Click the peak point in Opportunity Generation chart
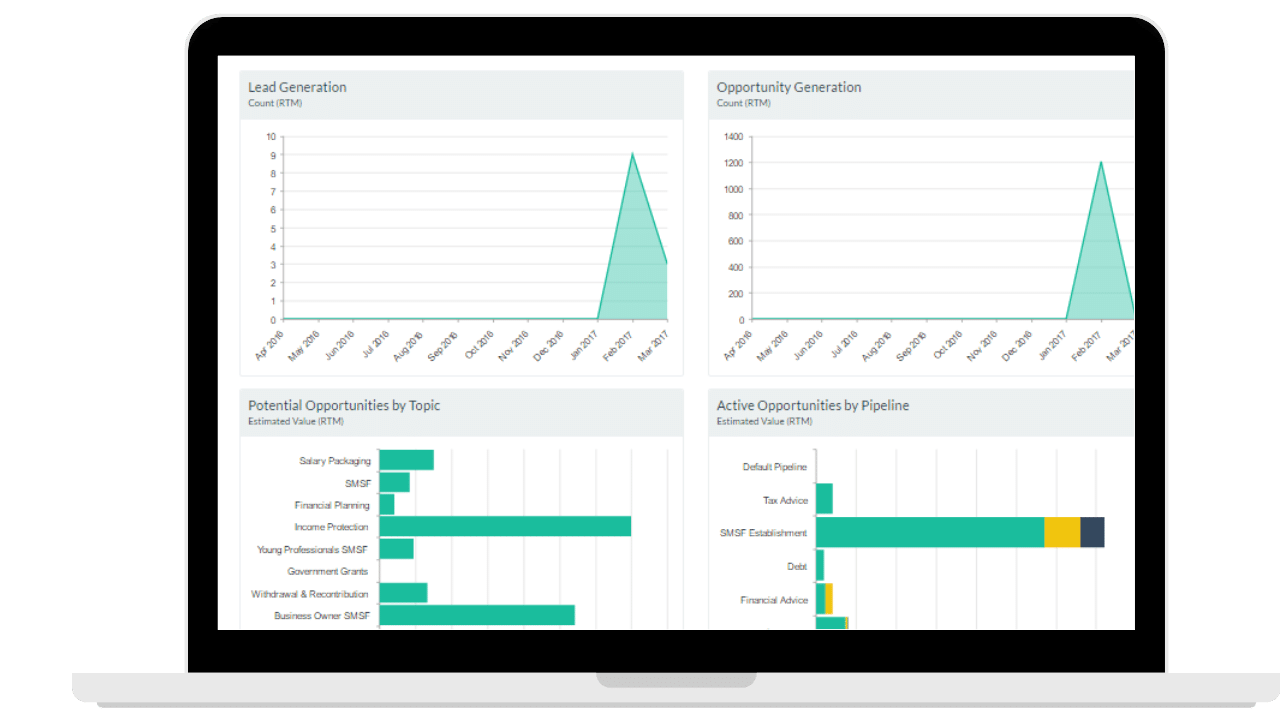Viewport: 1280px width, 720px height. click(1101, 162)
